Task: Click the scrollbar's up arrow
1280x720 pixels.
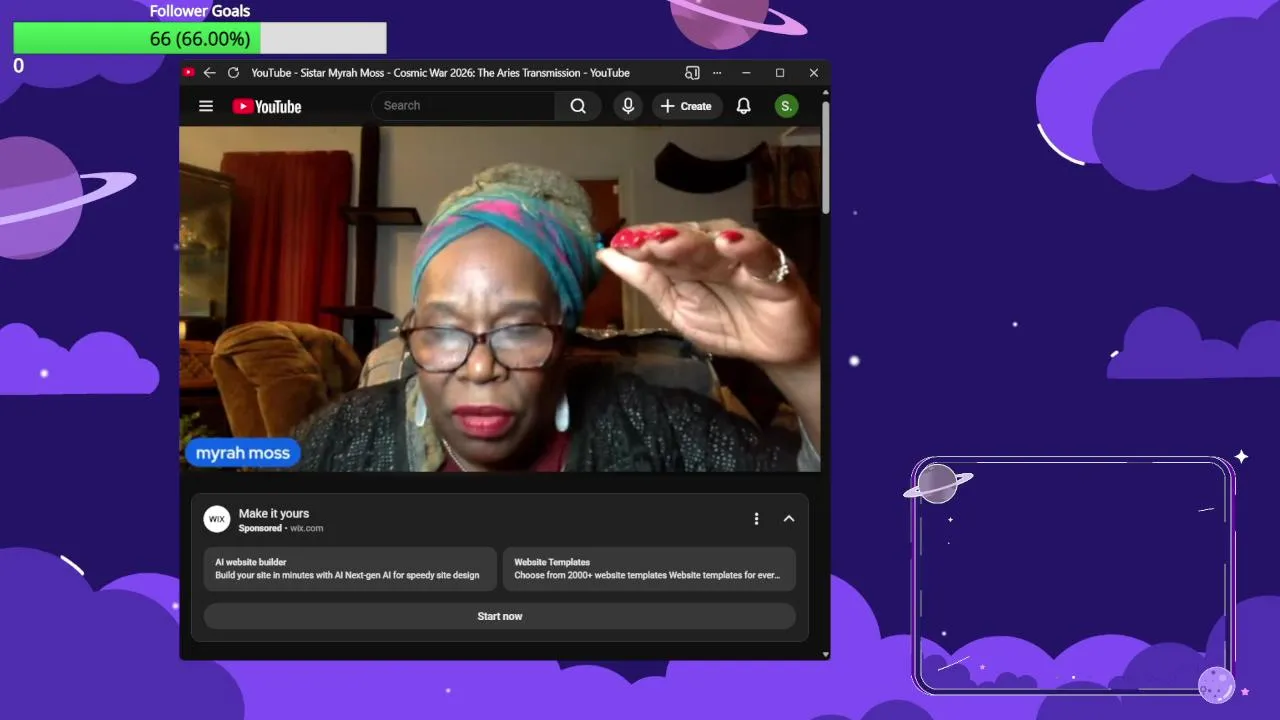Action: 825,93
